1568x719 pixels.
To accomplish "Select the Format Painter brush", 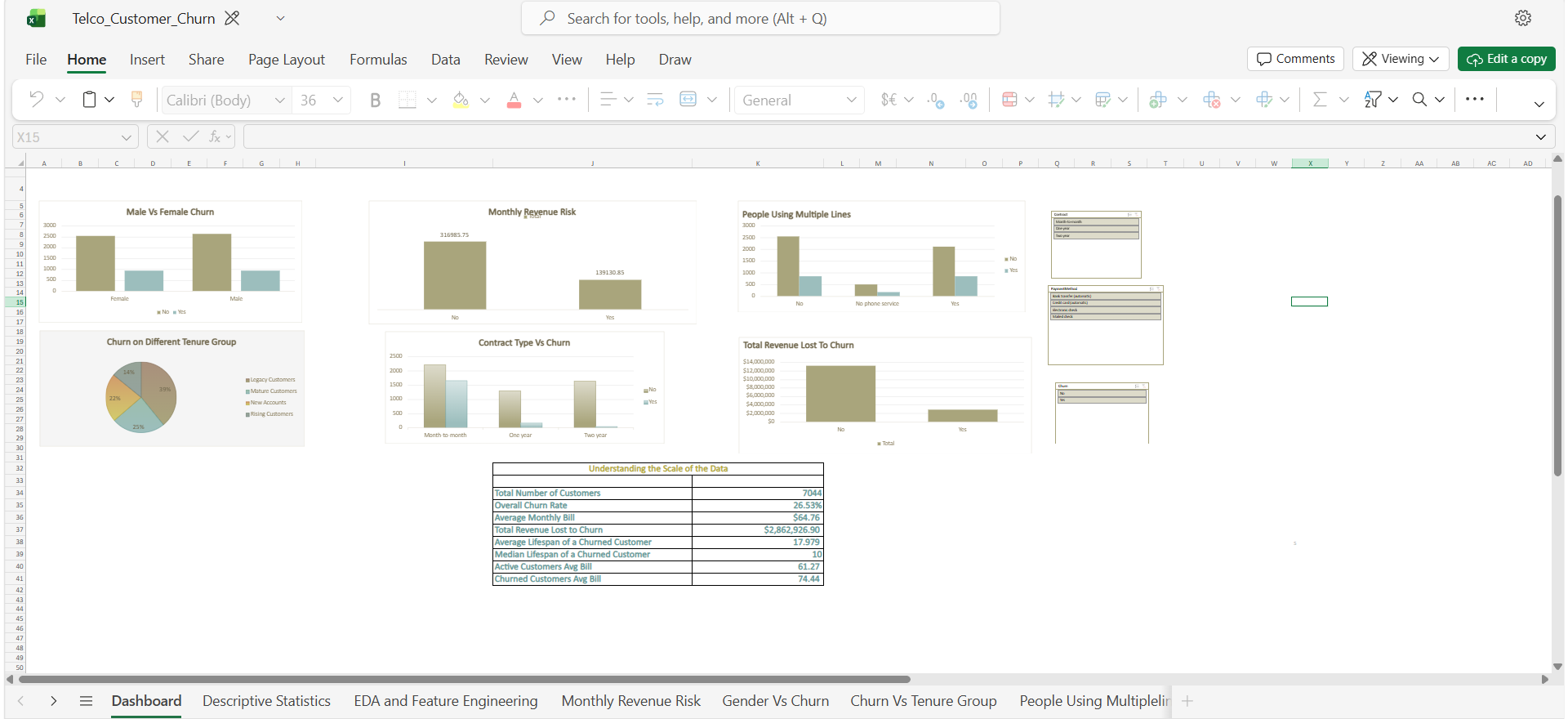I will pyautogui.click(x=136, y=100).
